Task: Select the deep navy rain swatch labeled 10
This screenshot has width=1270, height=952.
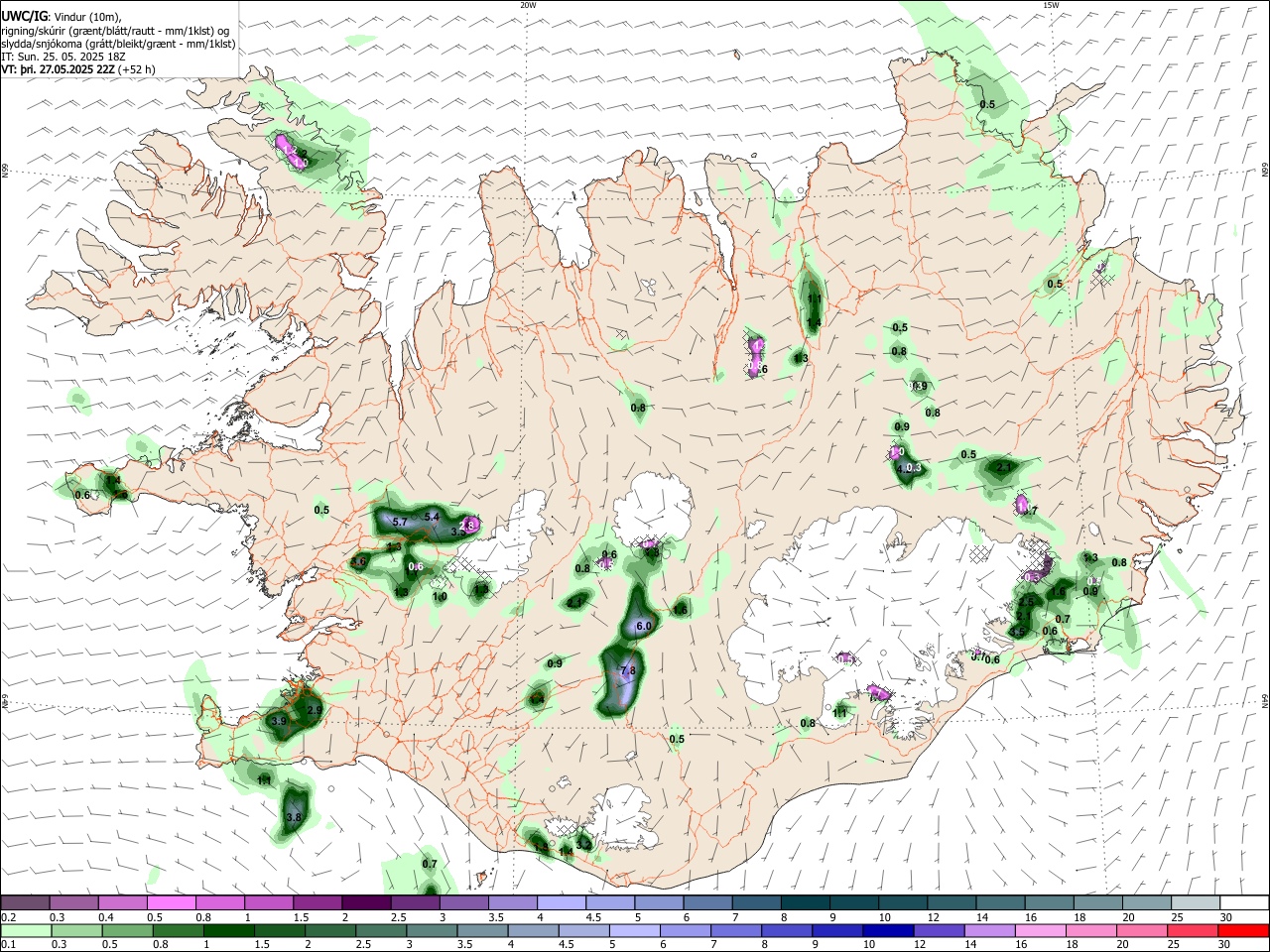Action: tap(889, 930)
